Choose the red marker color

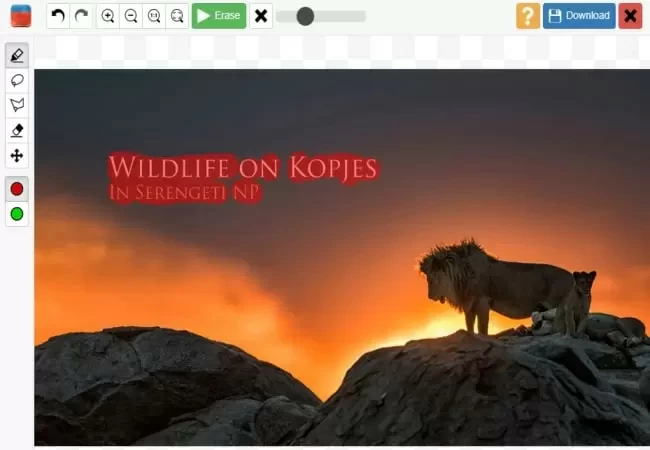(17, 189)
